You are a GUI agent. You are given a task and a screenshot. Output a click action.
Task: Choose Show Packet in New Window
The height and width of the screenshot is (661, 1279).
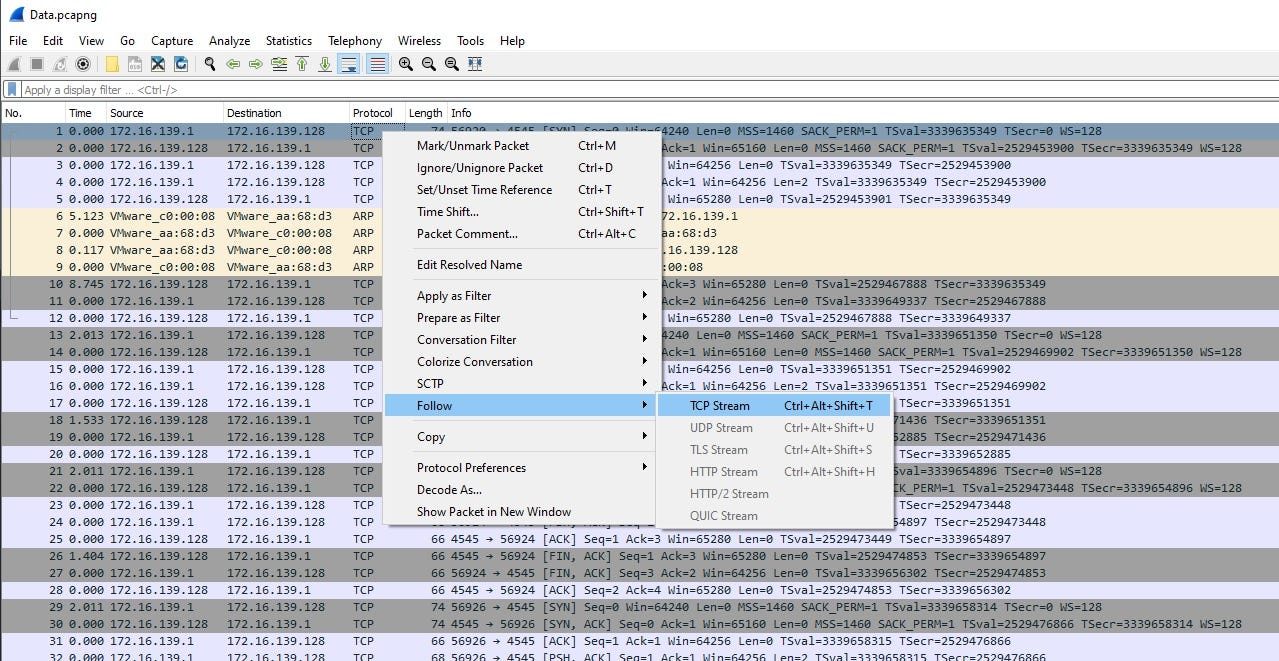tap(521, 512)
